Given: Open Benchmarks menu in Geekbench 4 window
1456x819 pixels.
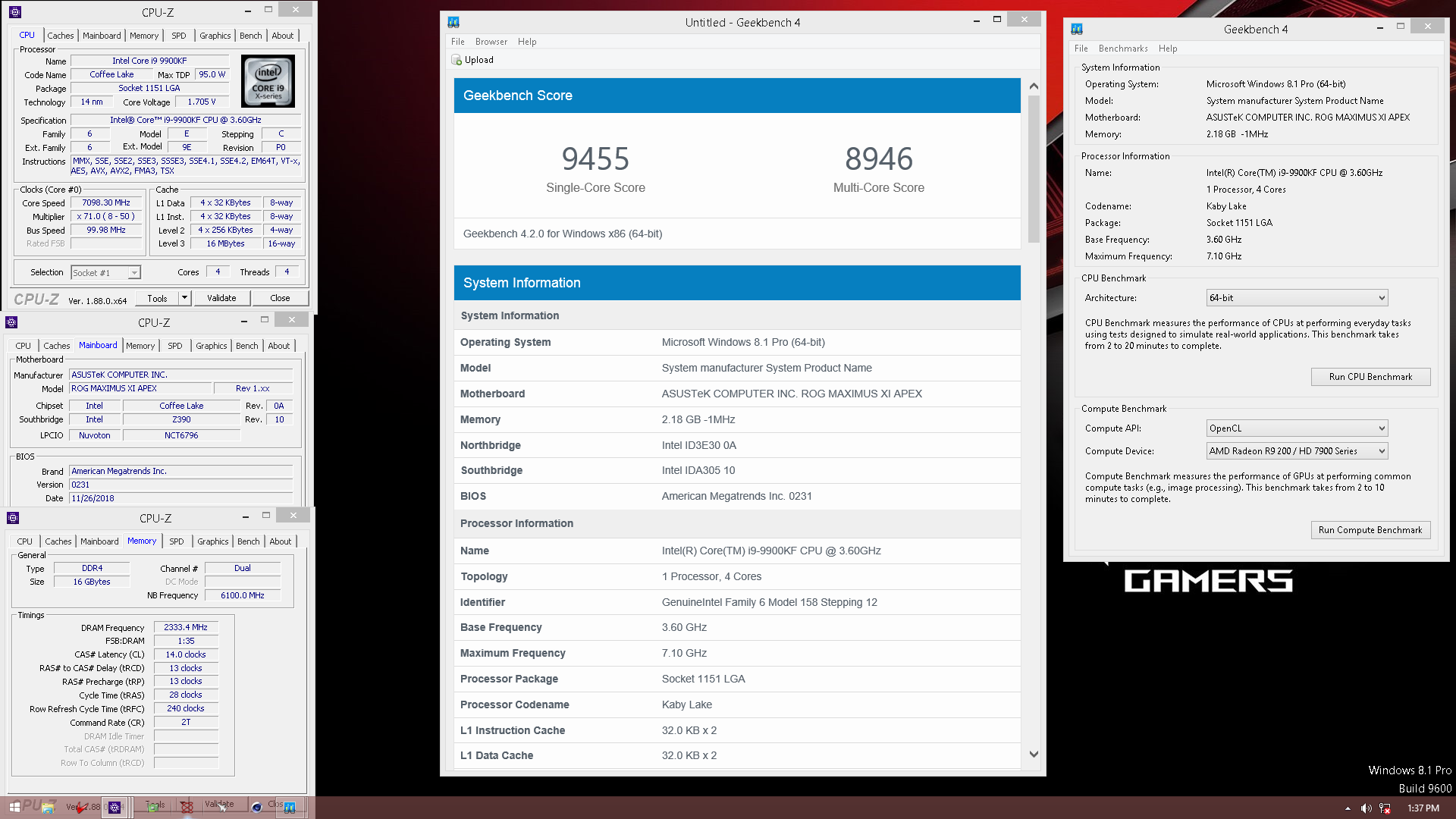Looking at the screenshot, I should (x=1123, y=49).
